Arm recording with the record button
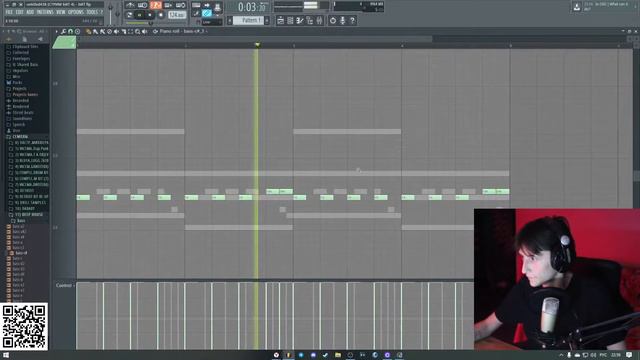Image resolution: width=640 pixels, height=360 pixels. 160,15
